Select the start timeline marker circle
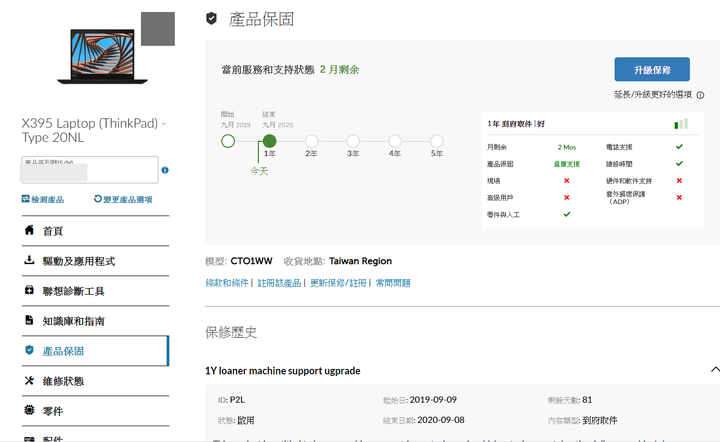The width and height of the screenshot is (720, 442). (x=228, y=141)
